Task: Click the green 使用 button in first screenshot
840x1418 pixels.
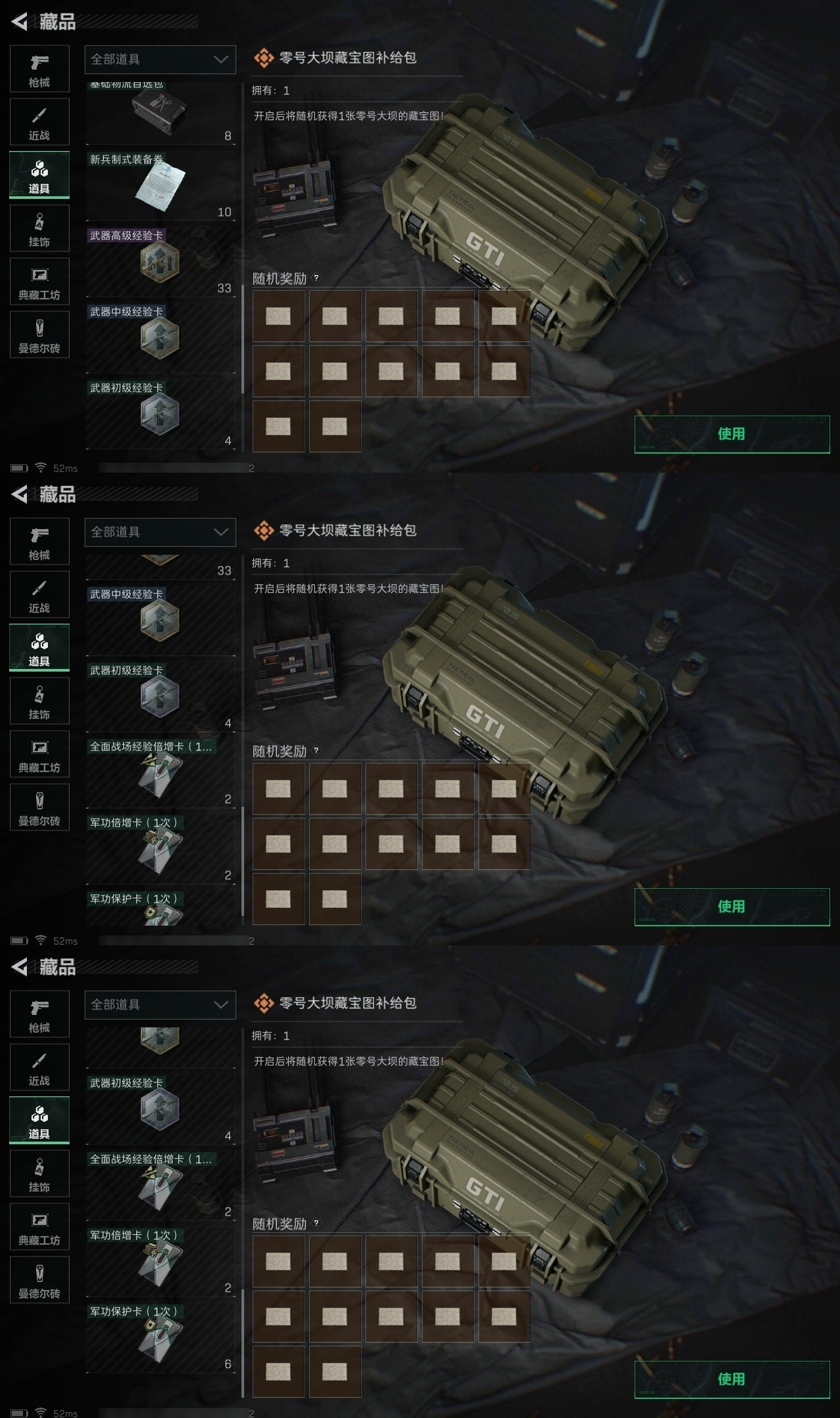Action: 732,434
